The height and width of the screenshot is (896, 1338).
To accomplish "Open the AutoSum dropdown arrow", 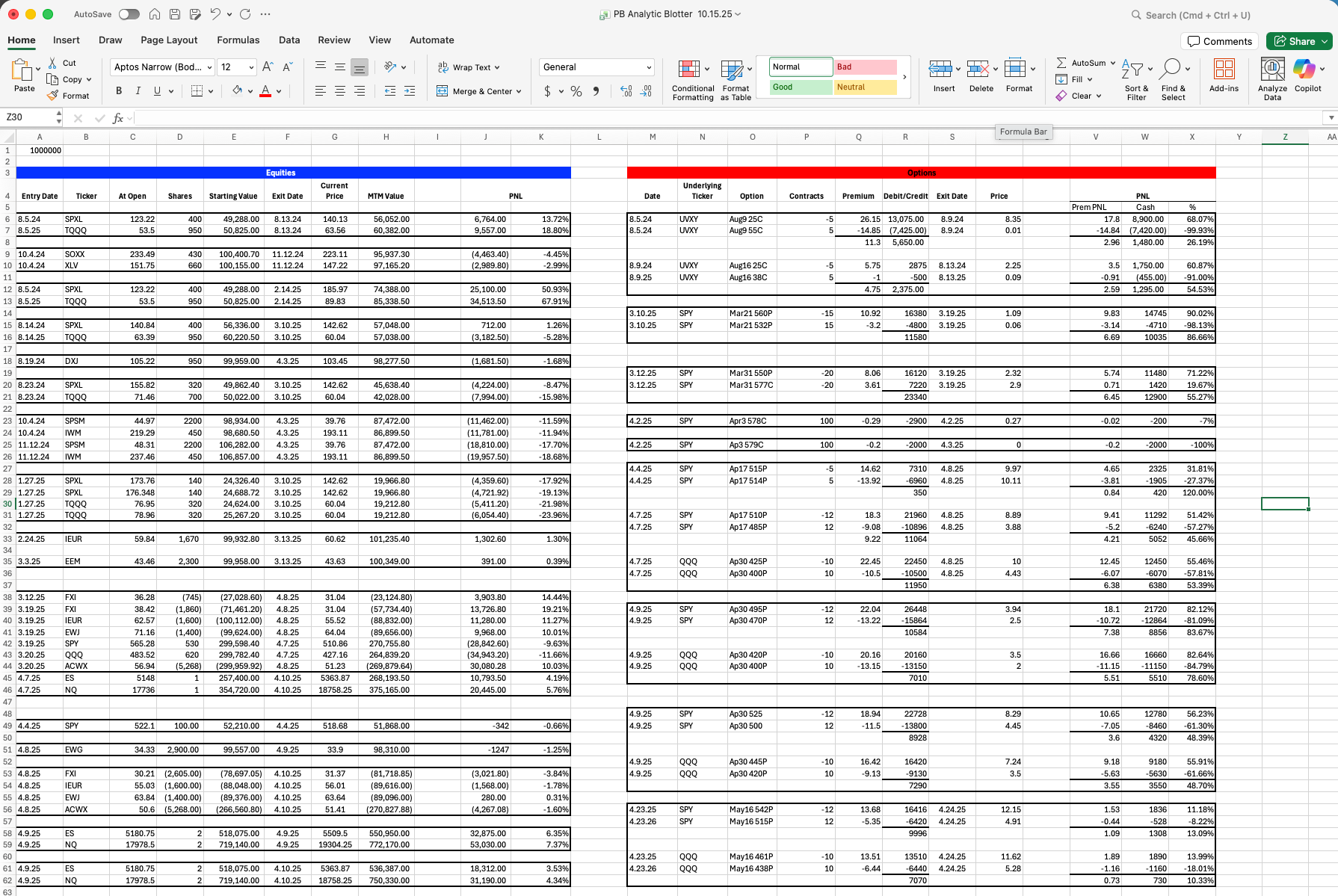I will coord(1112,63).
